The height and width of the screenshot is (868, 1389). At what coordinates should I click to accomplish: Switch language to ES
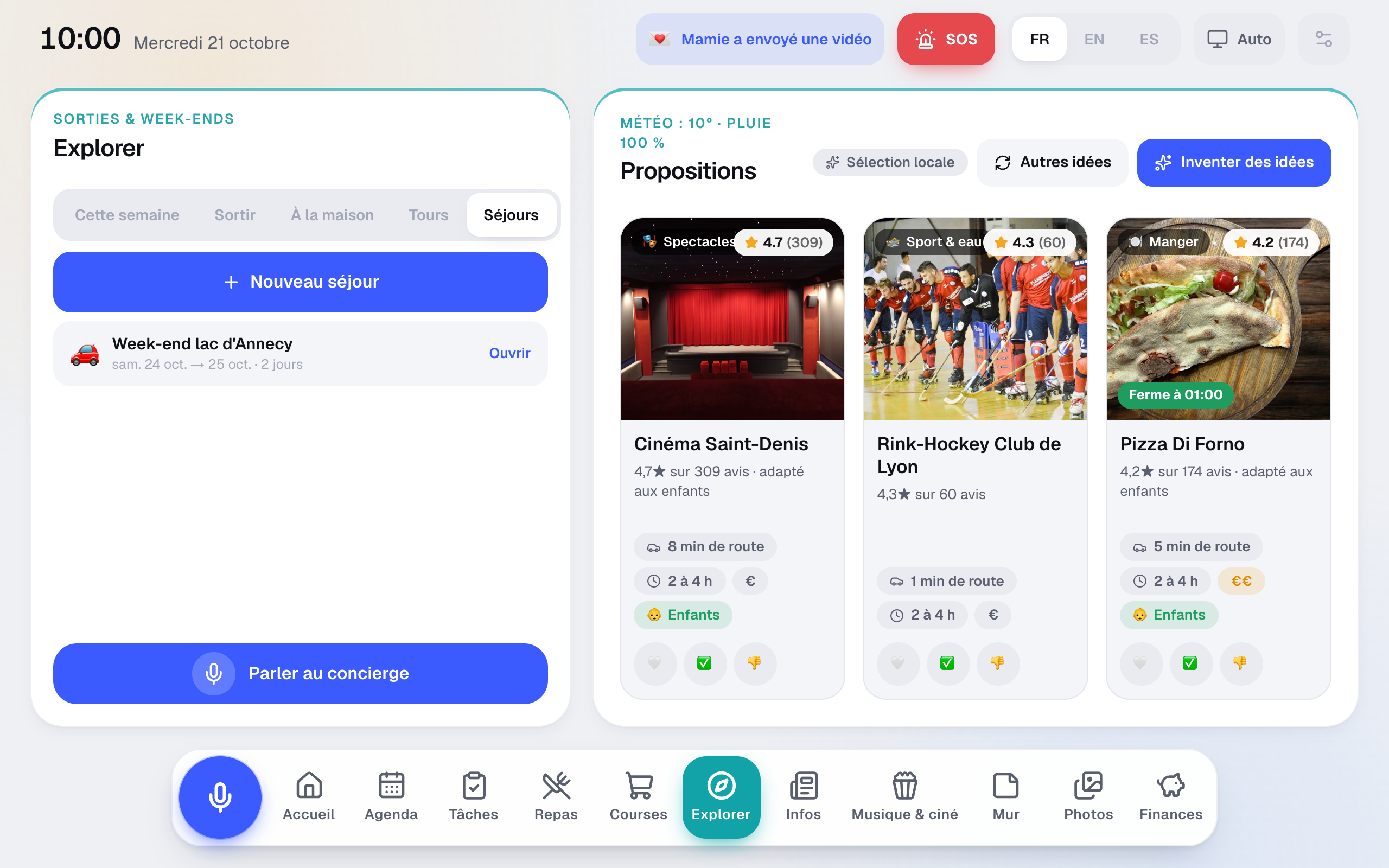(x=1149, y=39)
